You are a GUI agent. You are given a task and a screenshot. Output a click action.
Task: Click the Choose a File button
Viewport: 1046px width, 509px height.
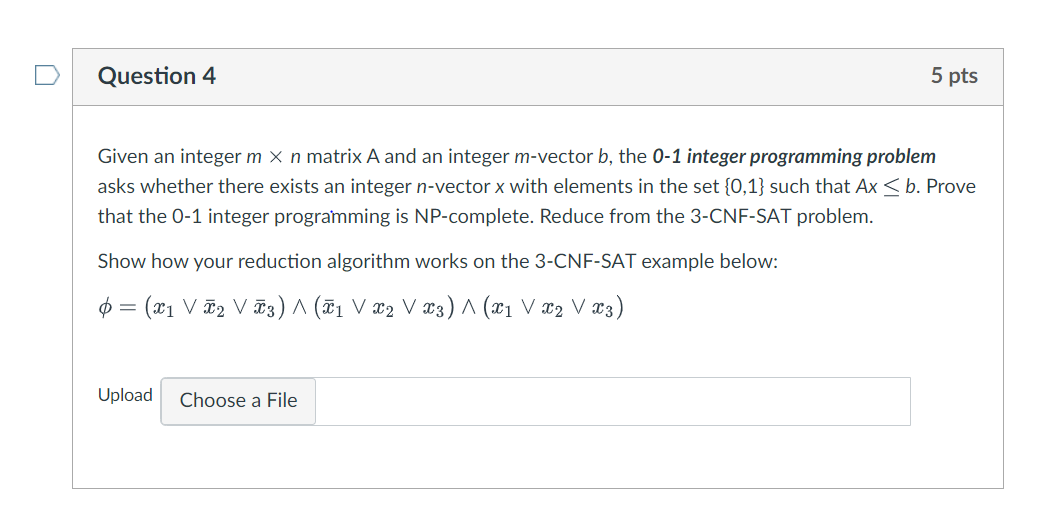(x=238, y=400)
